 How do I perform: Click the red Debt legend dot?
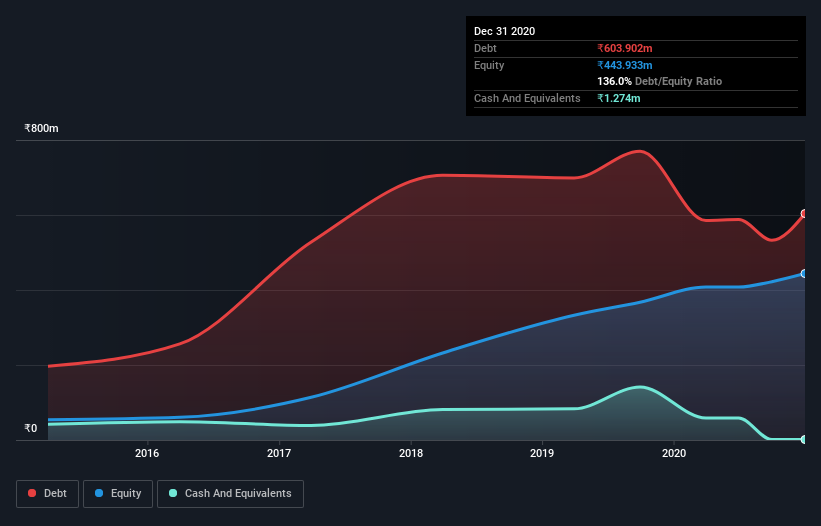[x=32, y=493]
